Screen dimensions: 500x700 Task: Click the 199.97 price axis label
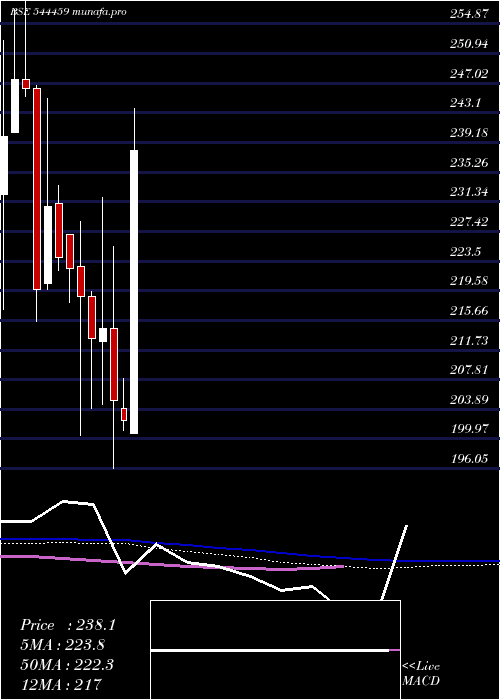tap(469, 429)
